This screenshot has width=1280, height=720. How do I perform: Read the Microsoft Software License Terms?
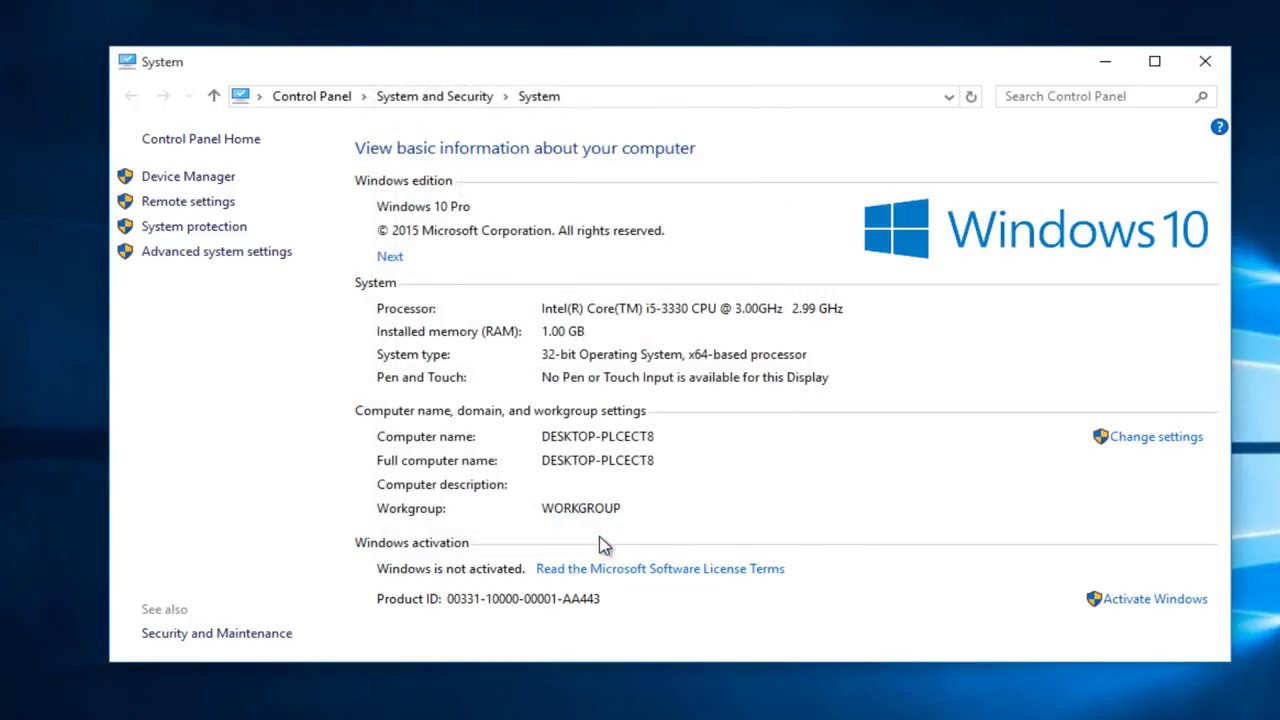click(x=660, y=568)
